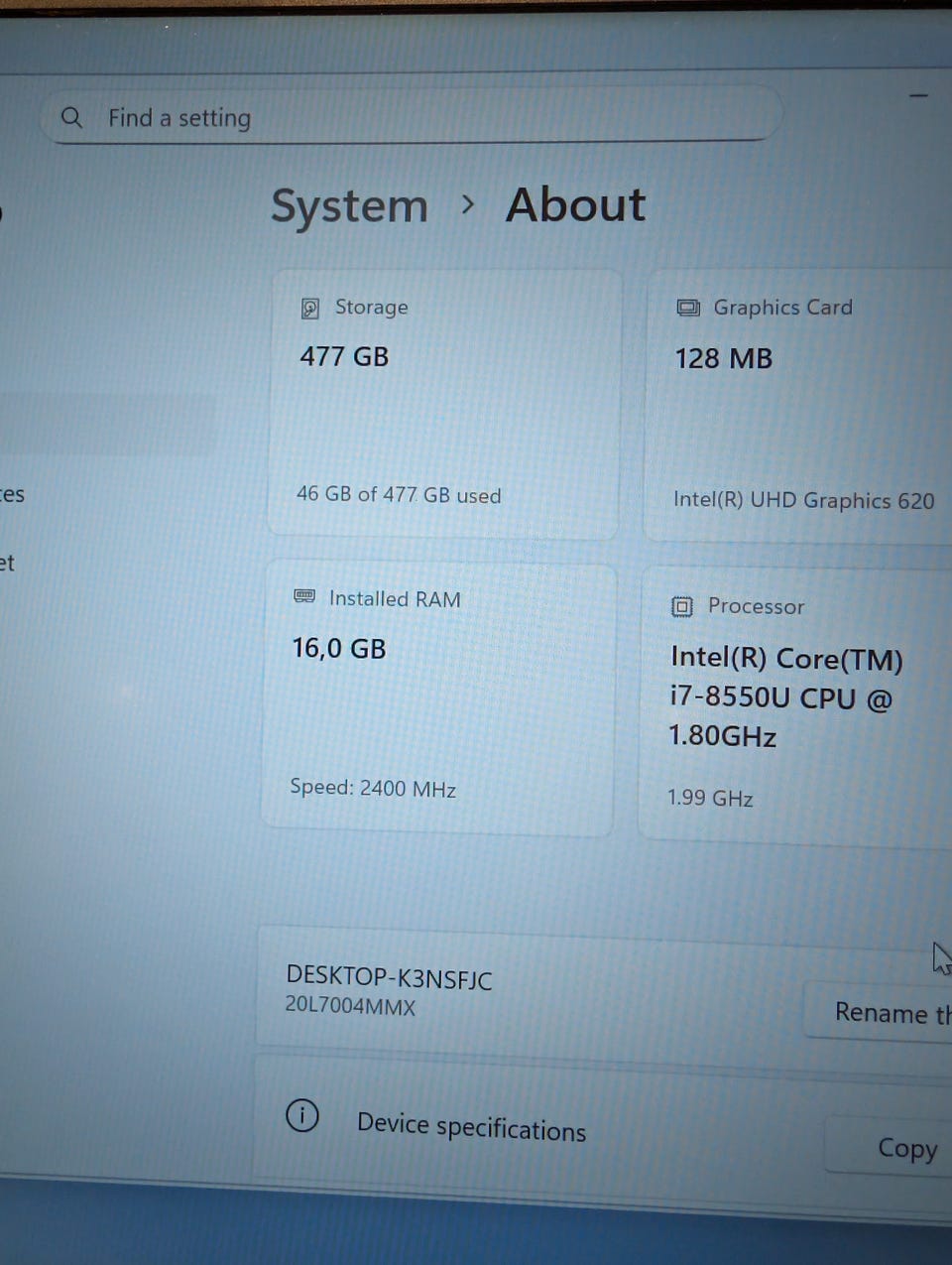This screenshot has width=952, height=1265.
Task: Click the Intel(R) UHD Graphics 620 label
Action: [803, 500]
